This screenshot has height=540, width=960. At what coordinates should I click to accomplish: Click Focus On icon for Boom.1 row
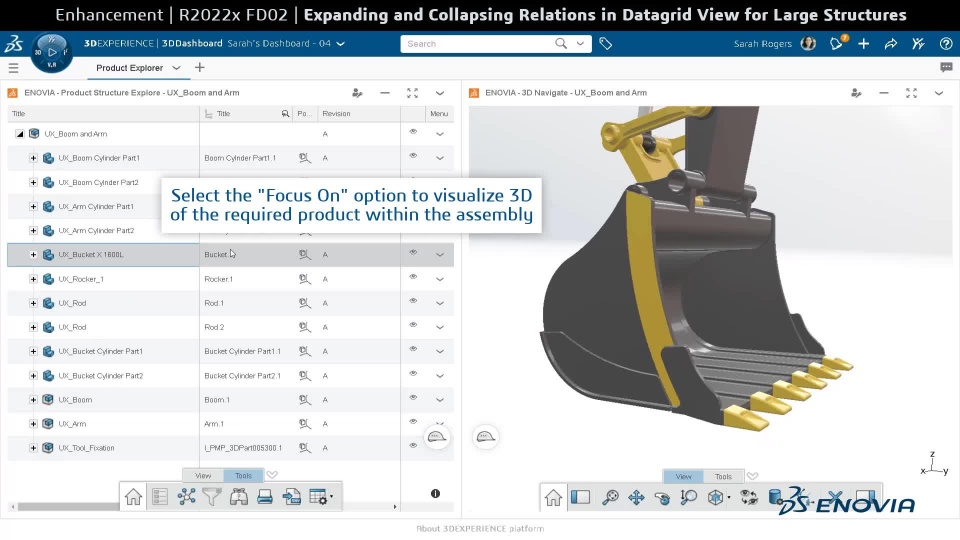point(304,399)
